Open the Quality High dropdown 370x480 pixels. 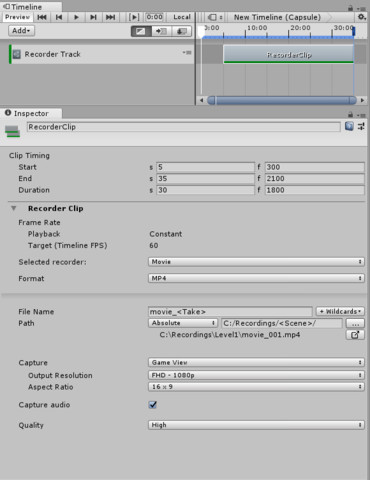click(x=256, y=425)
